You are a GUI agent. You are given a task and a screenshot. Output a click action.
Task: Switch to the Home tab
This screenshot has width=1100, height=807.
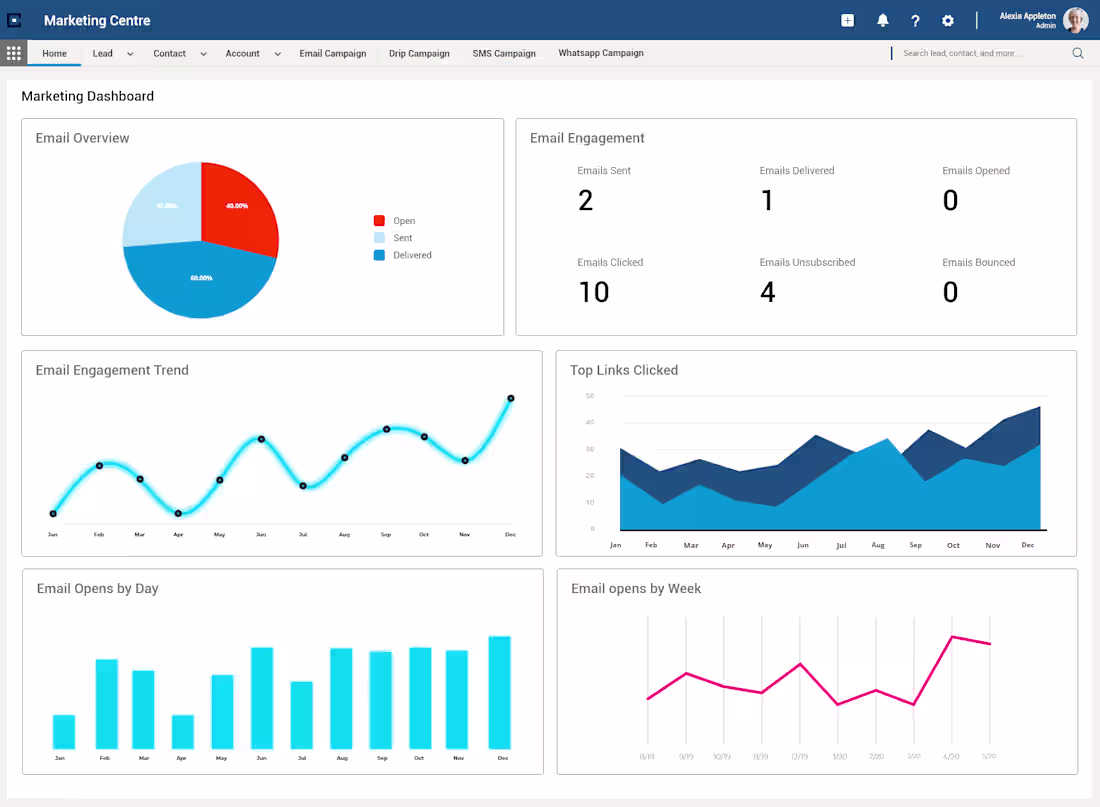[x=55, y=53]
